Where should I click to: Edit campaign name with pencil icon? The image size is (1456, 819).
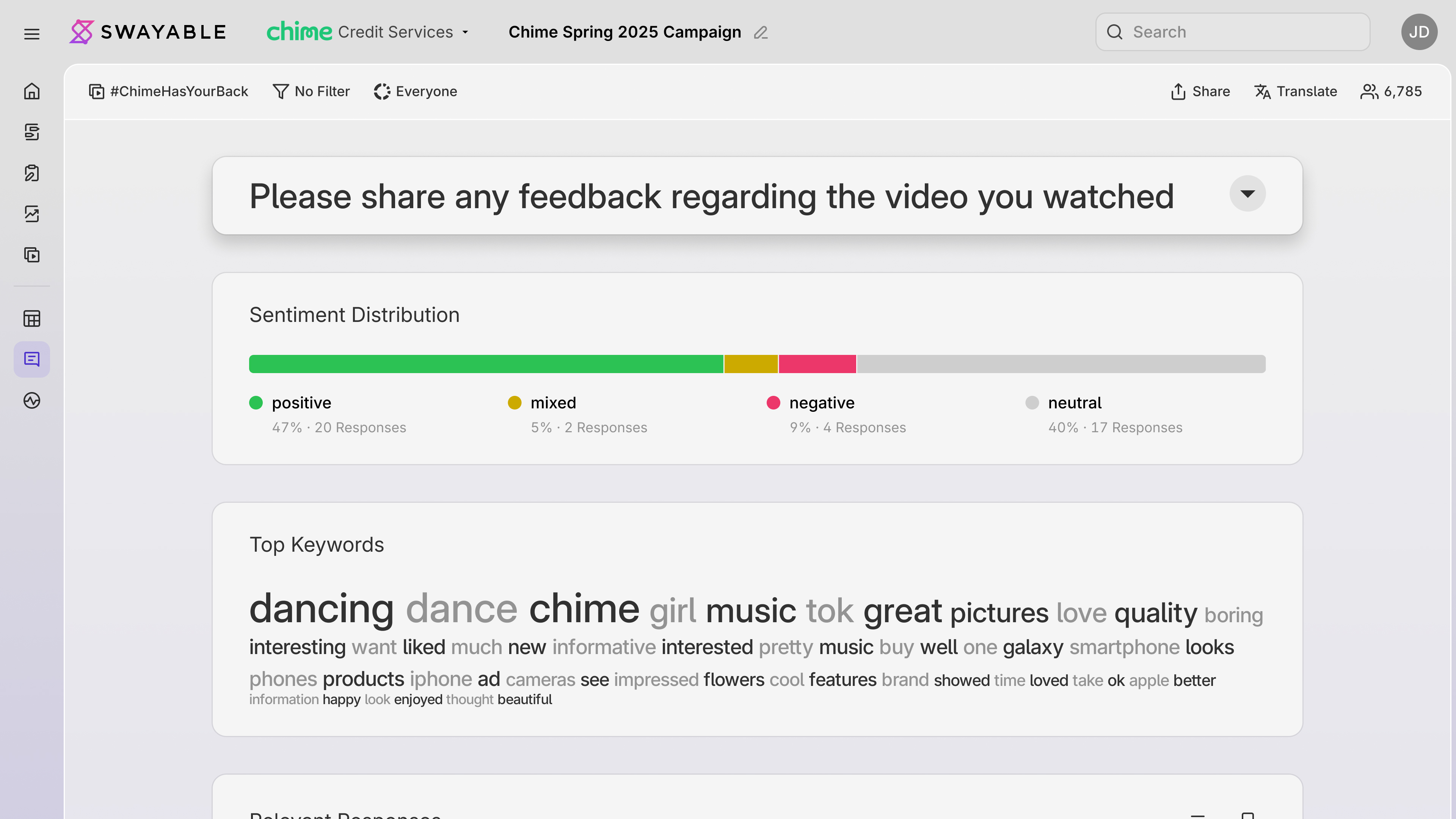point(761,33)
